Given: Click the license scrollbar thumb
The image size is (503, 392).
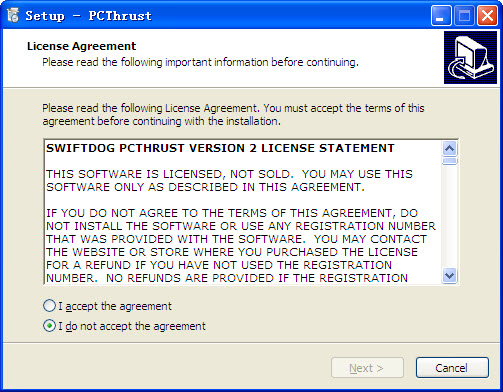Looking at the screenshot, I should click(x=450, y=160).
